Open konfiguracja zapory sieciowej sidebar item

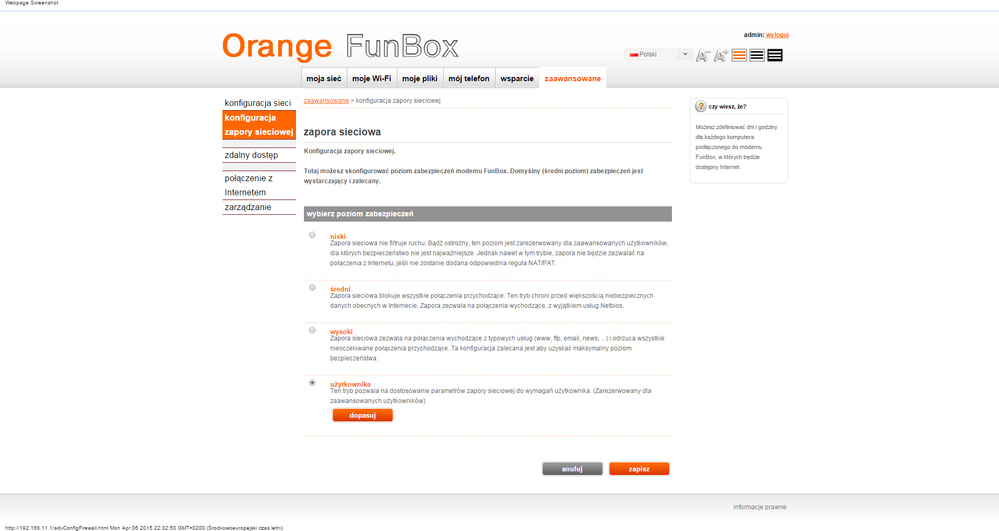pyautogui.click(x=259, y=125)
